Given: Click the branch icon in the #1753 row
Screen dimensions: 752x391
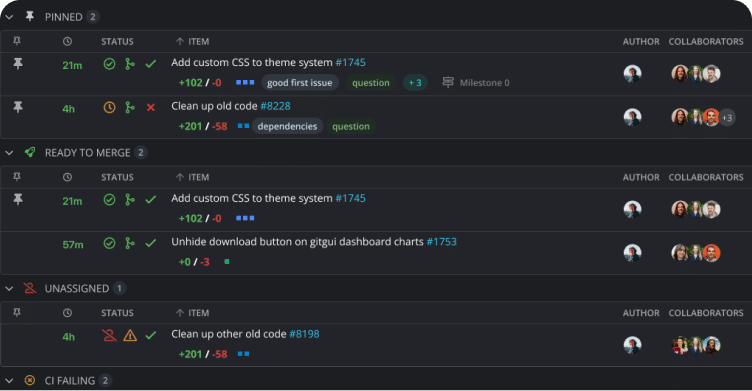Looking at the screenshot, I should point(129,243).
